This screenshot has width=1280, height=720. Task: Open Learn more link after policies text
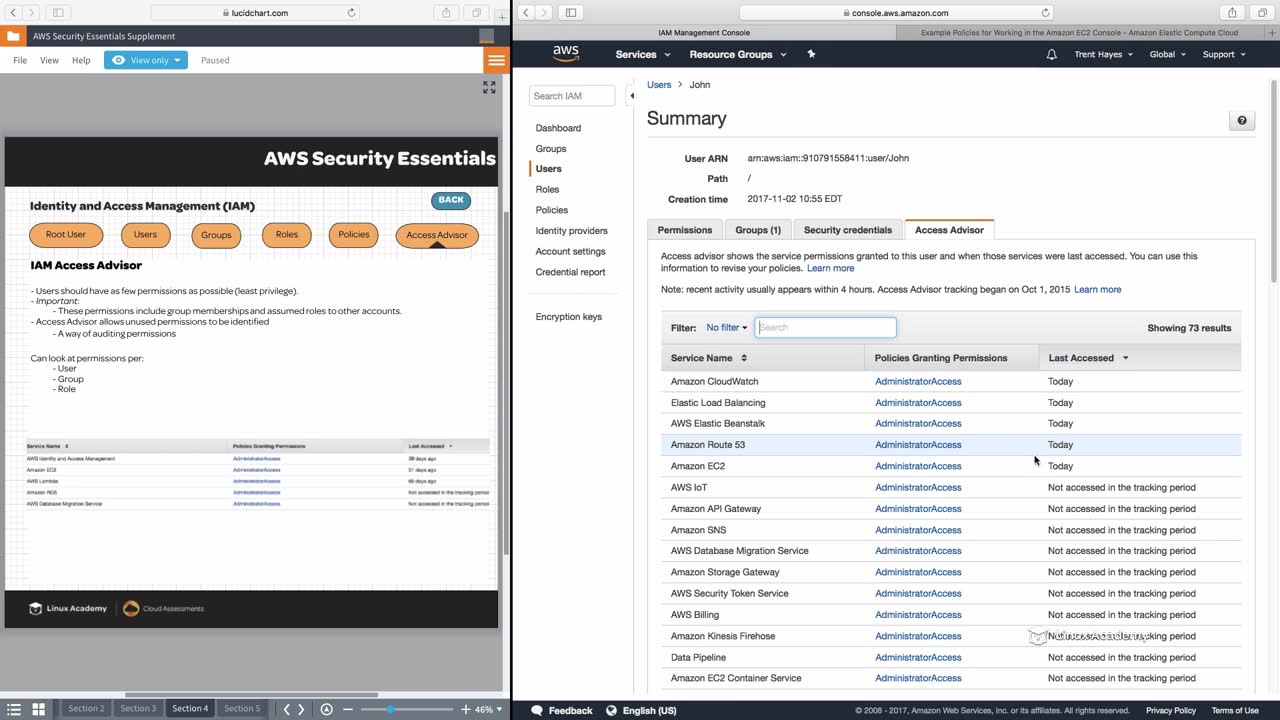[830, 268]
